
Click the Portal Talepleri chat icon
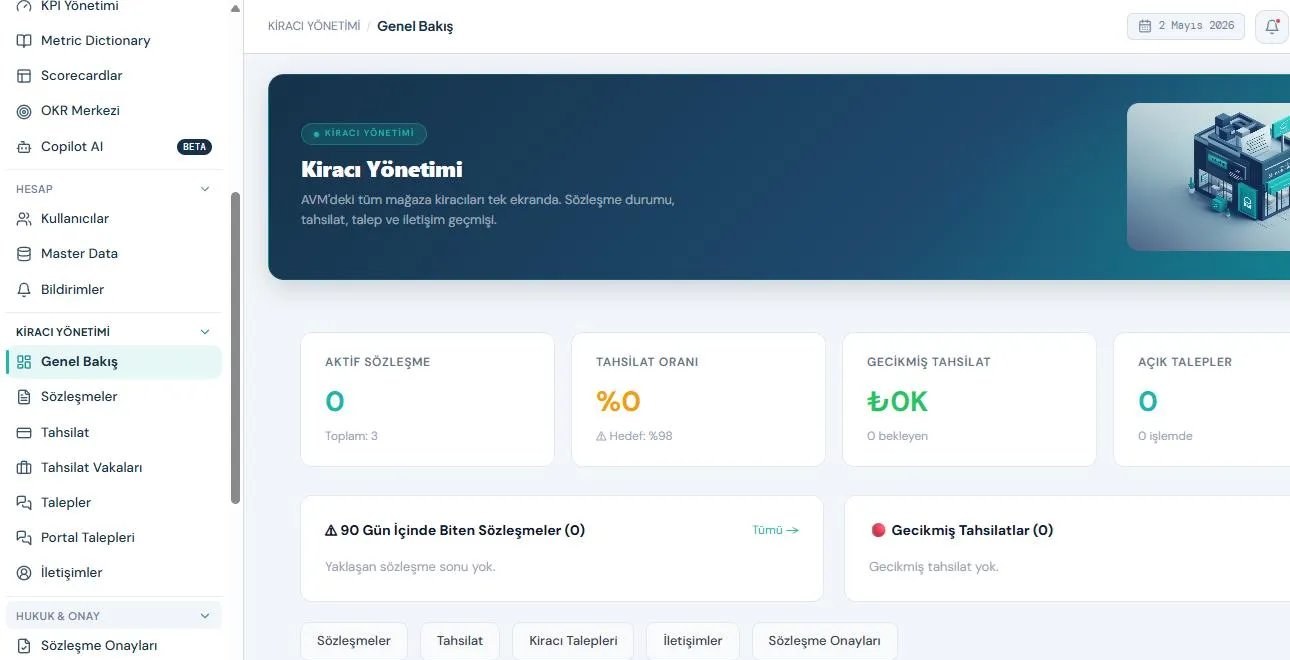pyautogui.click(x=24, y=538)
